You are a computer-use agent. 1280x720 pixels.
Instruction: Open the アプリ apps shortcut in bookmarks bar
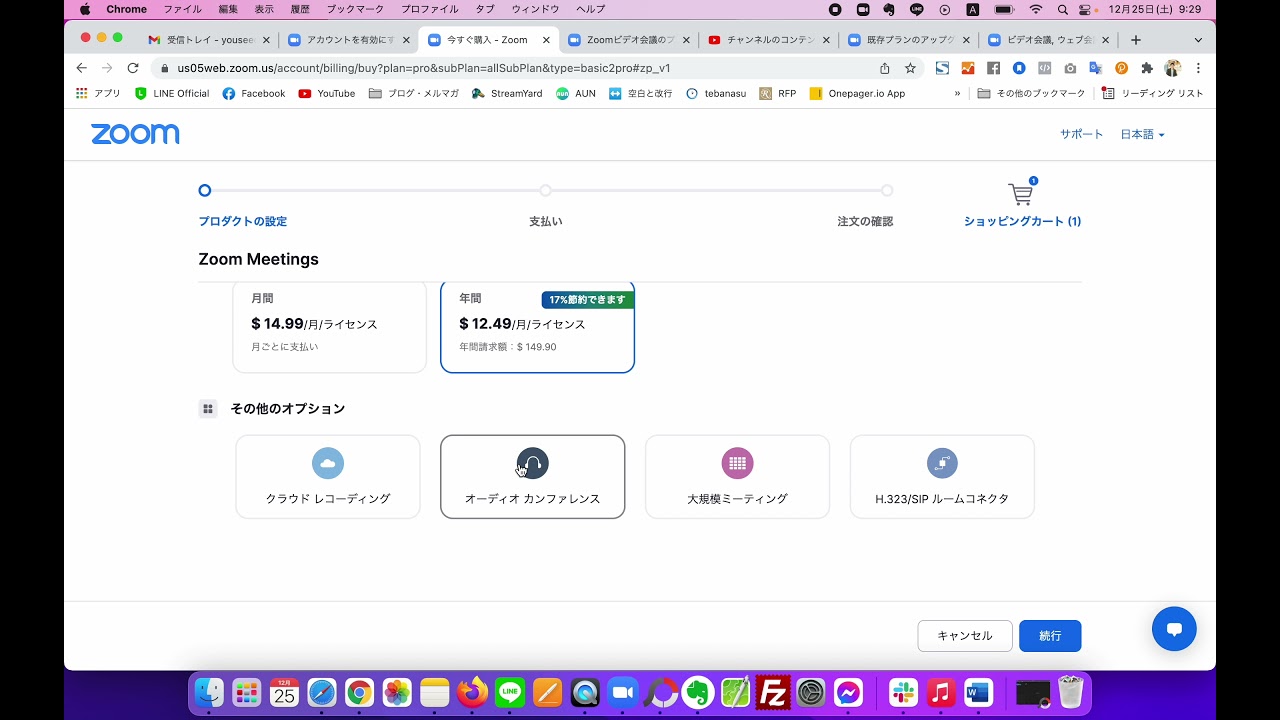click(98, 93)
